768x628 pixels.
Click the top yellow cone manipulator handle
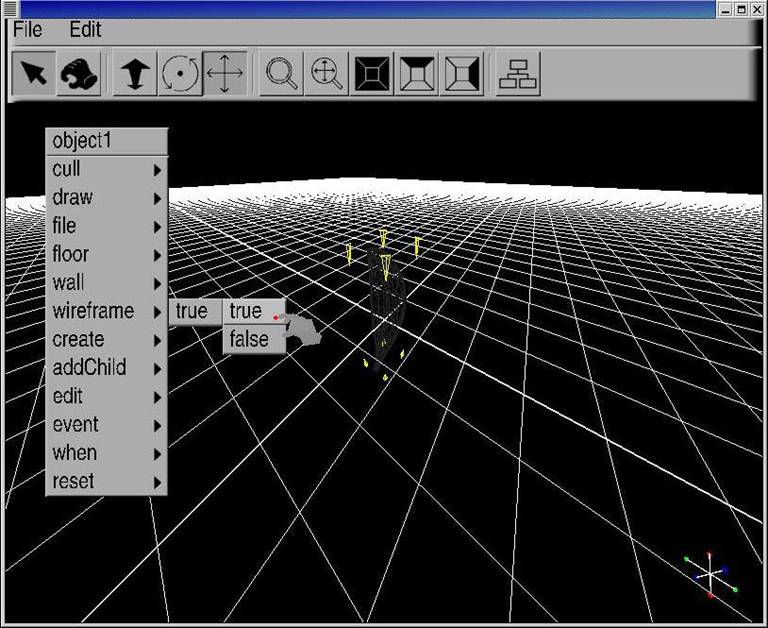click(x=383, y=238)
